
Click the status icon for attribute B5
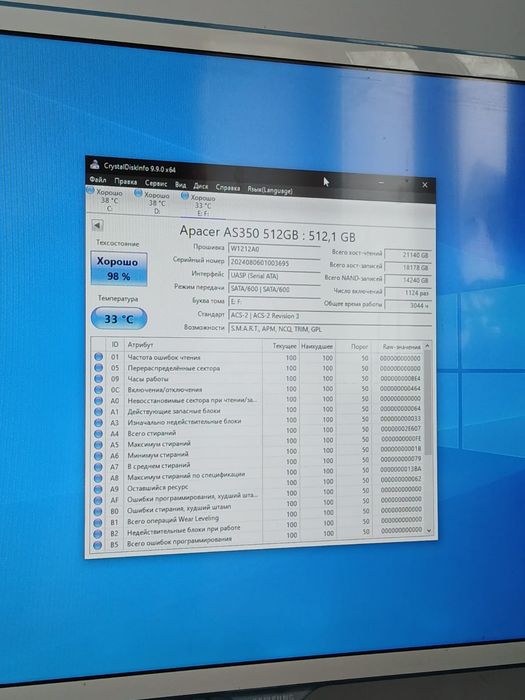99,545
